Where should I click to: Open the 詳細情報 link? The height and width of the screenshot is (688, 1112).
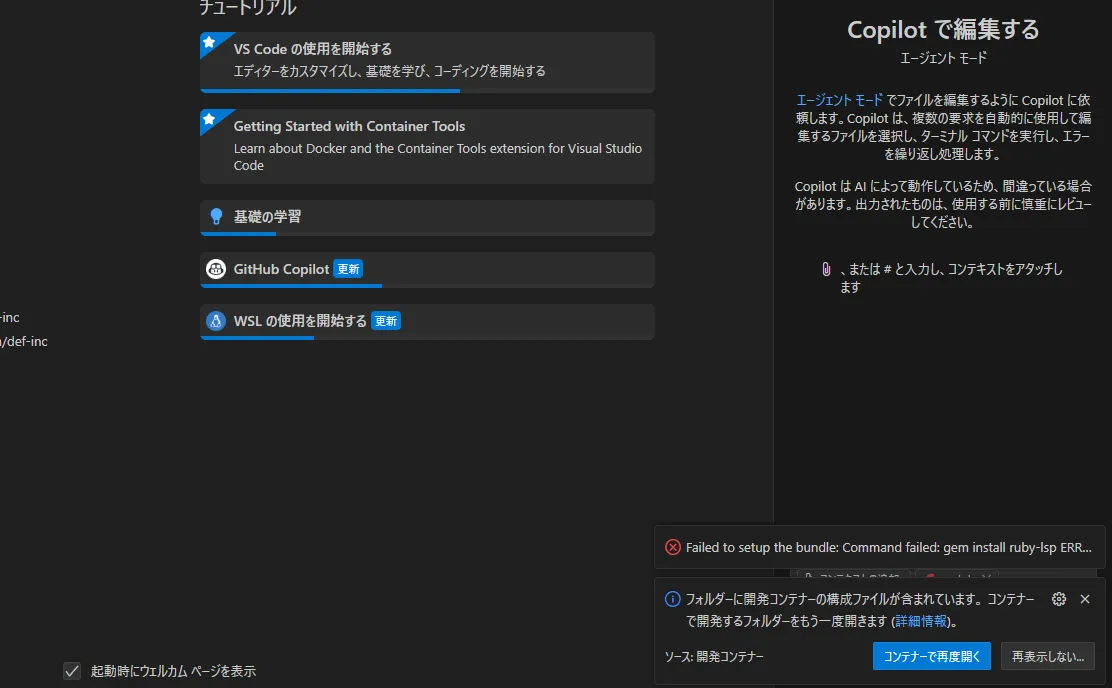click(x=921, y=621)
